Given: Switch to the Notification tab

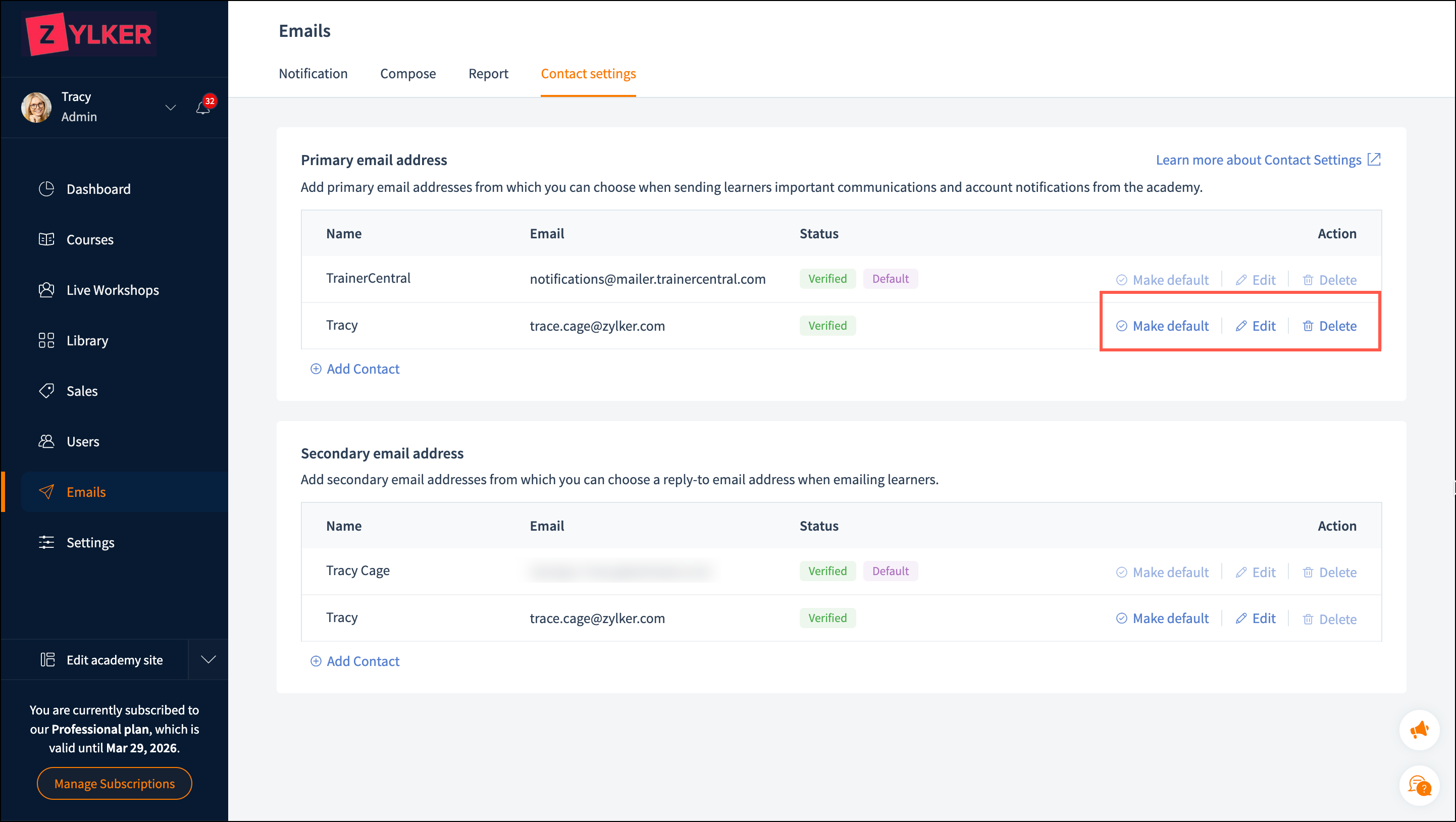Looking at the screenshot, I should (x=313, y=74).
